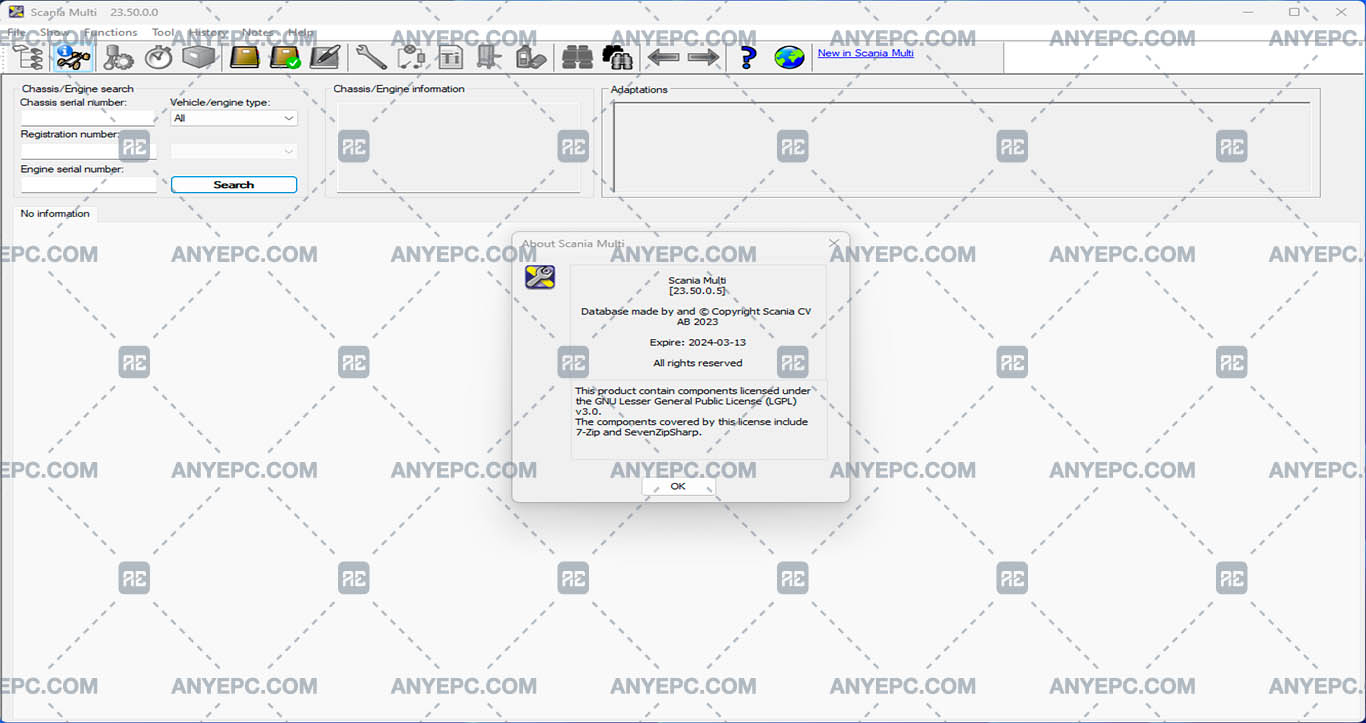Open the oil bottle fluids icon
Screen dimensions: 1366x723
click(531, 57)
